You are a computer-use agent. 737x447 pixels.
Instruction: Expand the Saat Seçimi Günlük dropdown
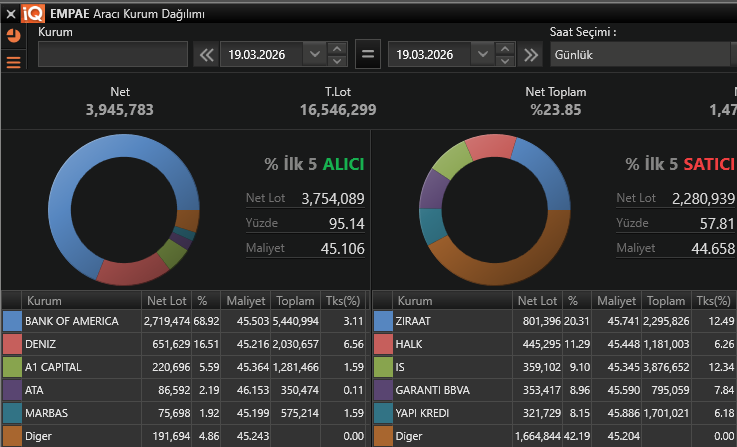640,54
